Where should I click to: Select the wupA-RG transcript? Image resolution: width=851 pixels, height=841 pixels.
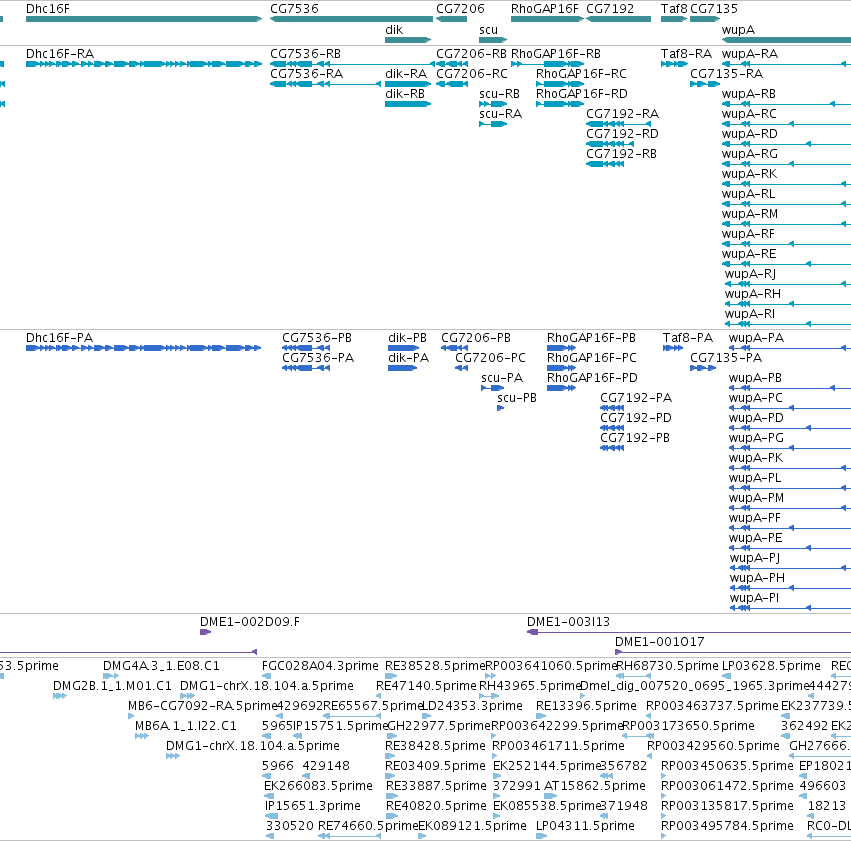[x=786, y=164]
